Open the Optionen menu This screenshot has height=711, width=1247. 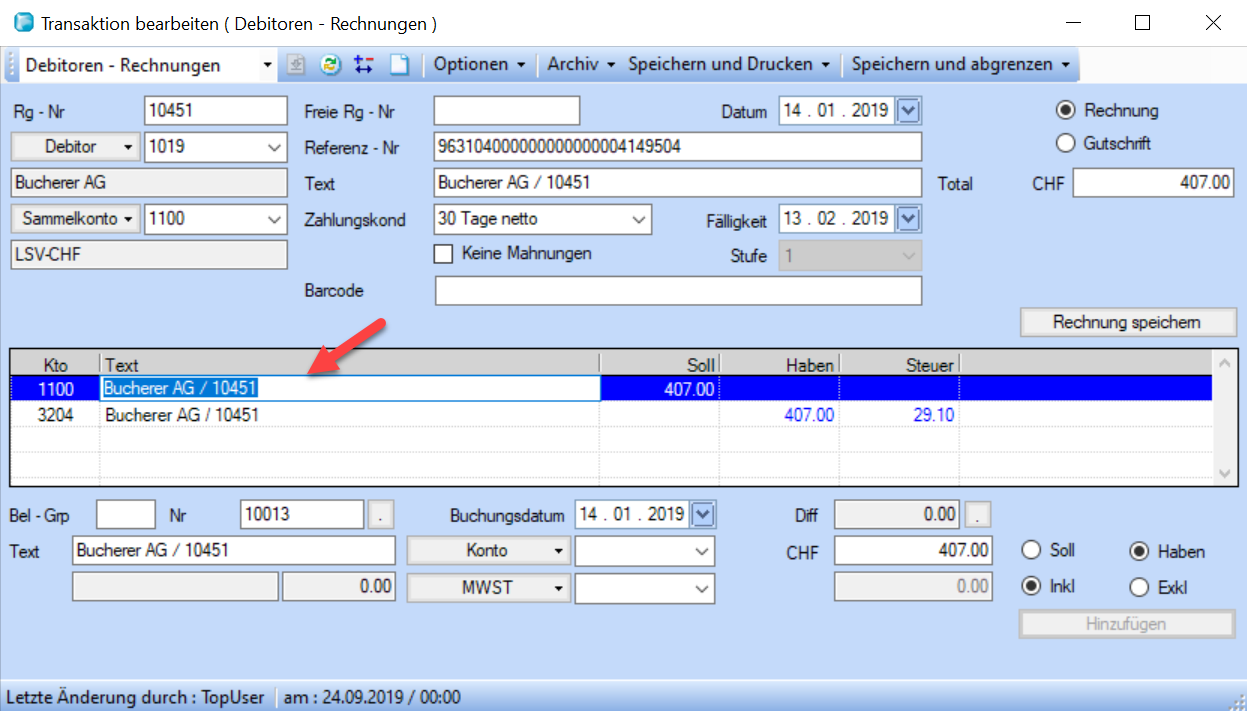point(479,65)
